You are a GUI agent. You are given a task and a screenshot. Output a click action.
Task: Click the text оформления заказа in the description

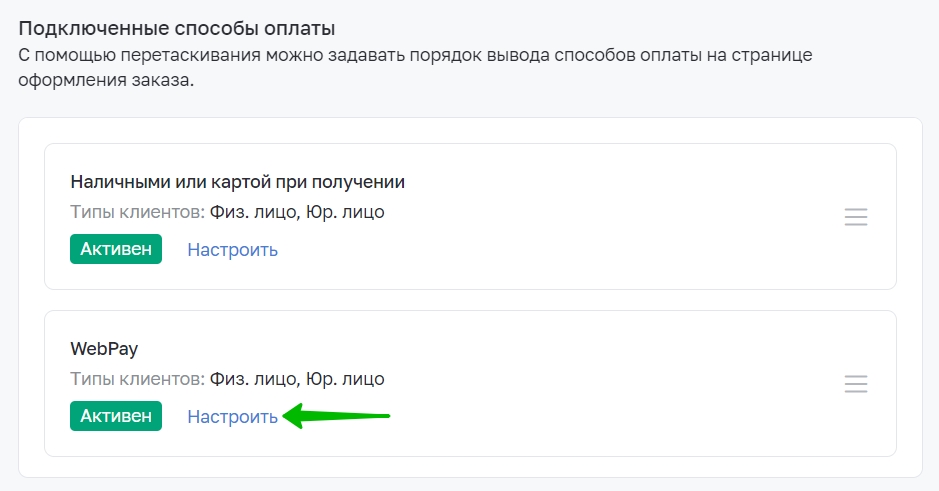pyautogui.click(x=106, y=80)
